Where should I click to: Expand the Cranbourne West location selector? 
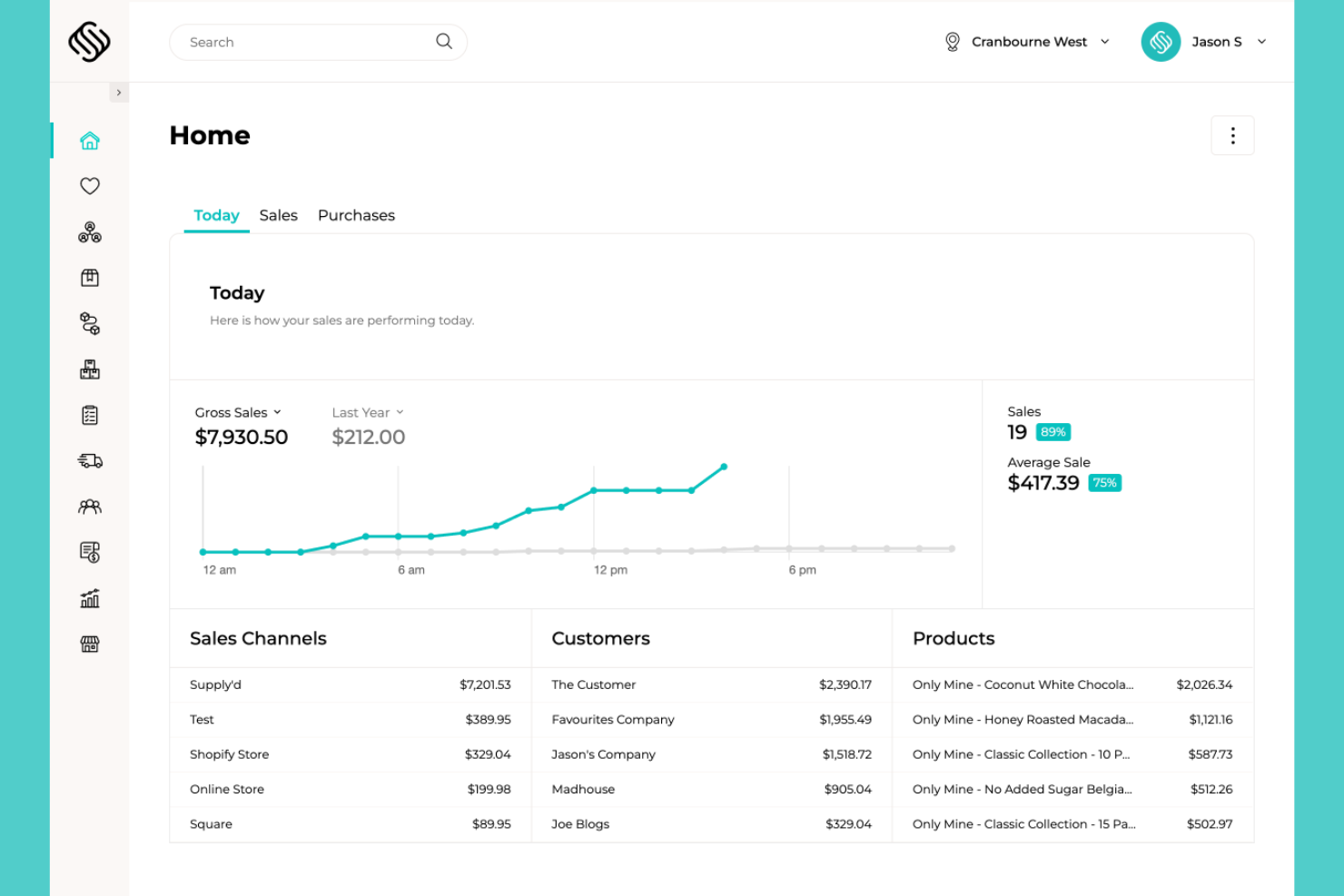pyautogui.click(x=1027, y=42)
